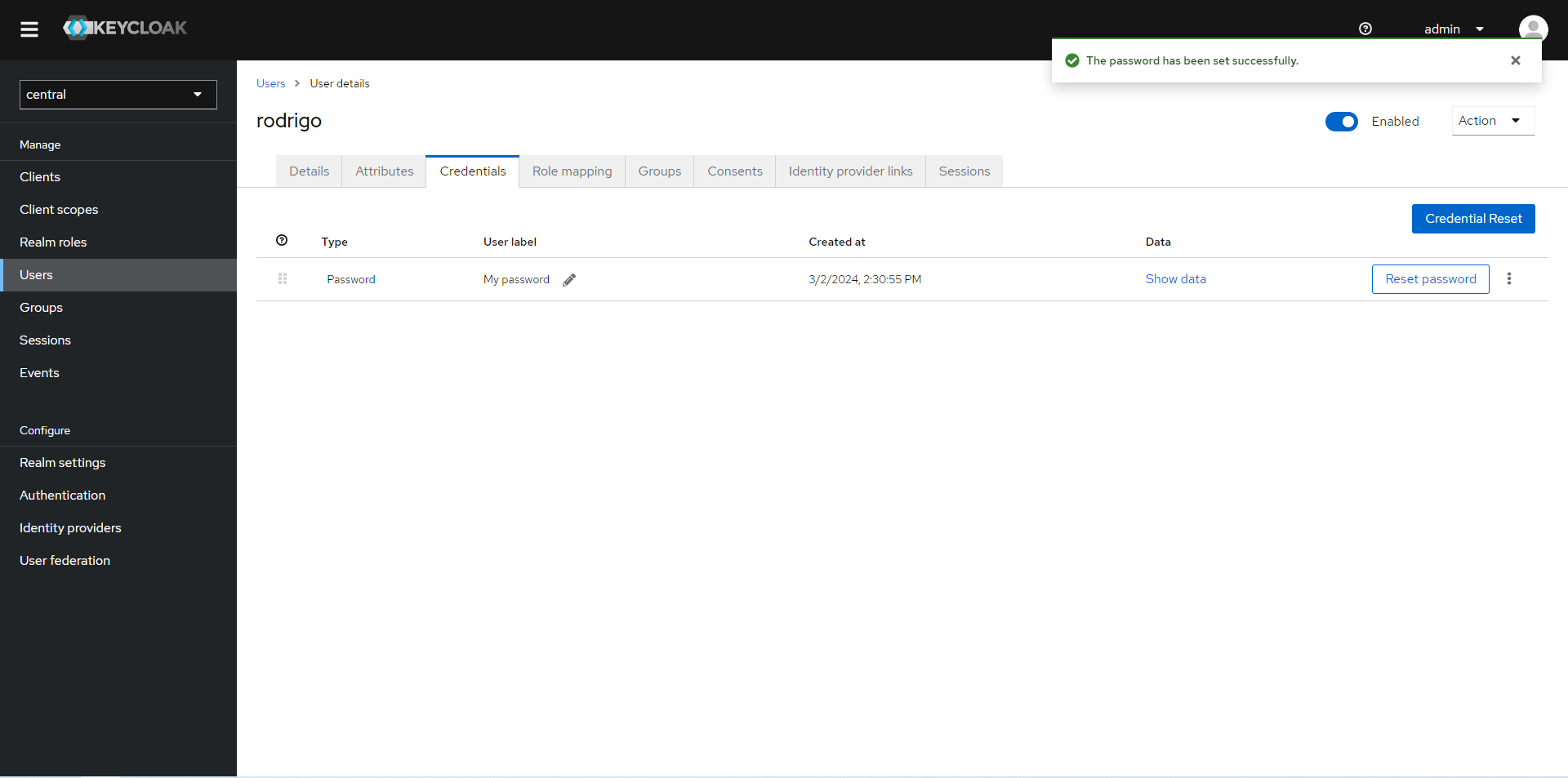Click the user avatar icon

click(1533, 29)
